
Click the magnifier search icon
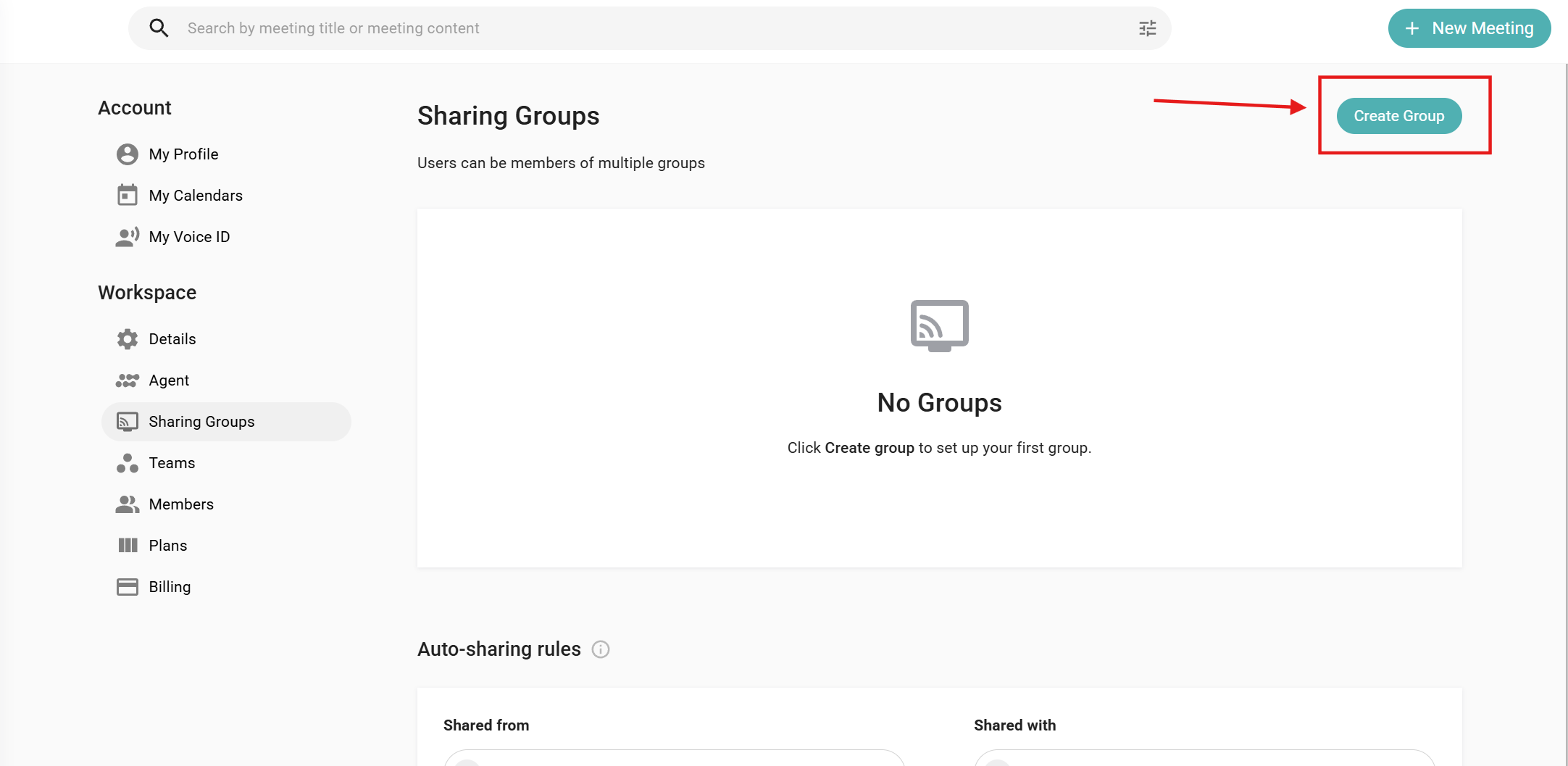point(159,28)
